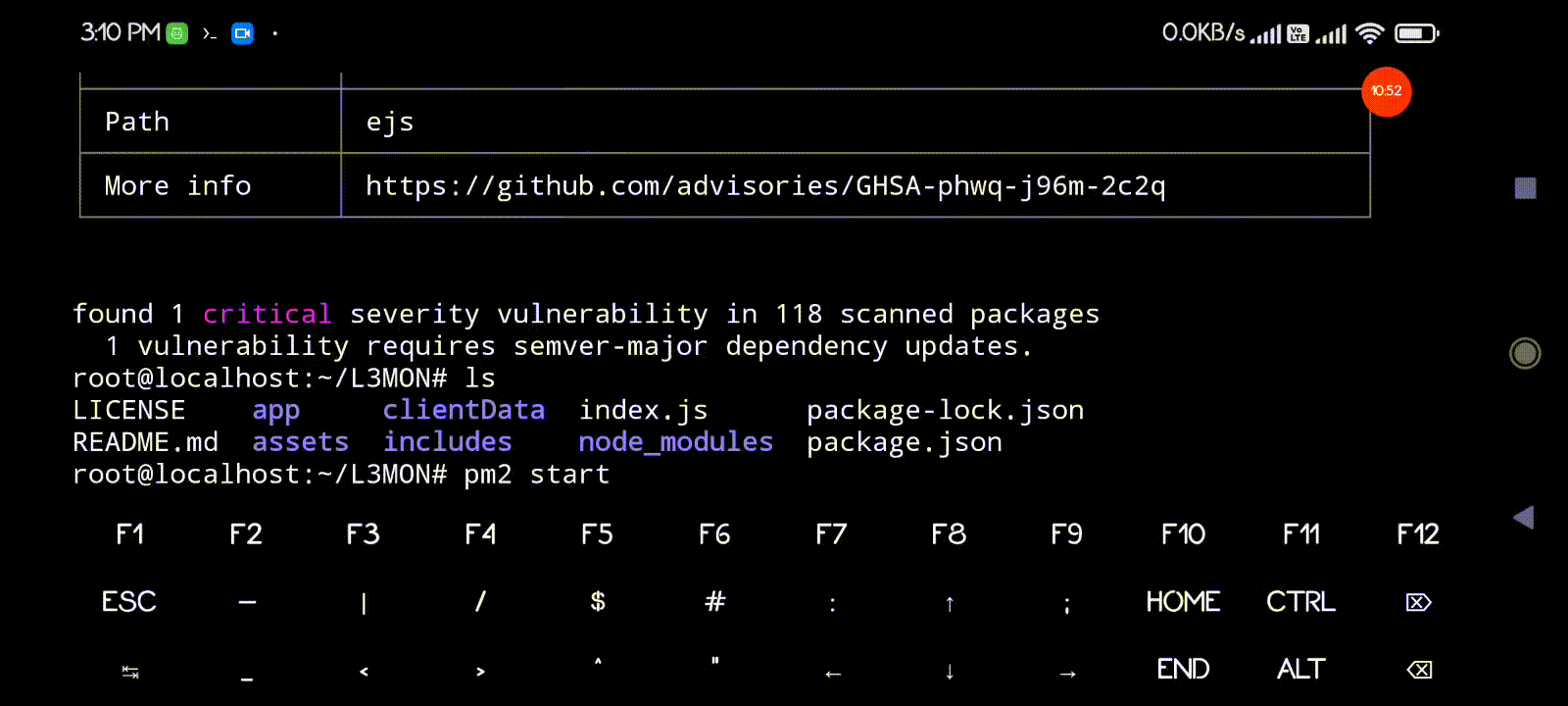
Task: Tap the F4 function key
Action: [480, 534]
